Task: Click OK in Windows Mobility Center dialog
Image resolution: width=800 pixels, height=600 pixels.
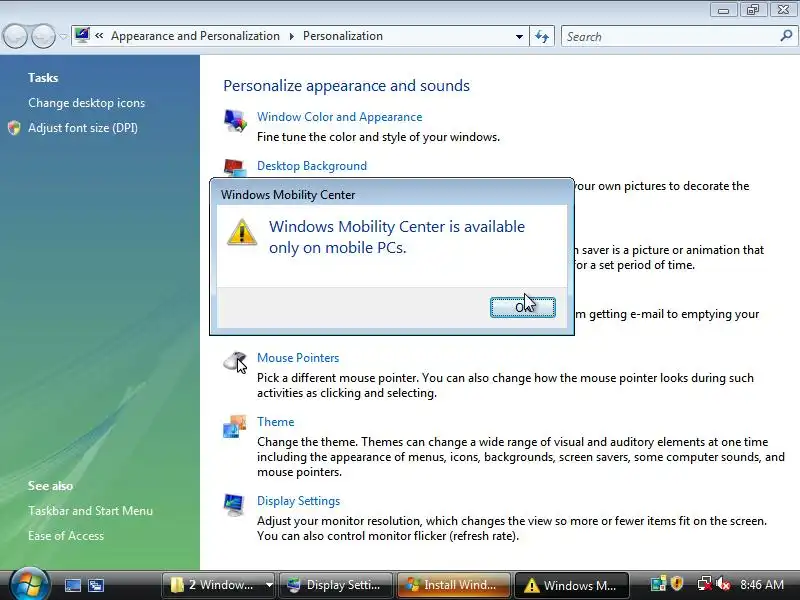Action: [x=522, y=307]
